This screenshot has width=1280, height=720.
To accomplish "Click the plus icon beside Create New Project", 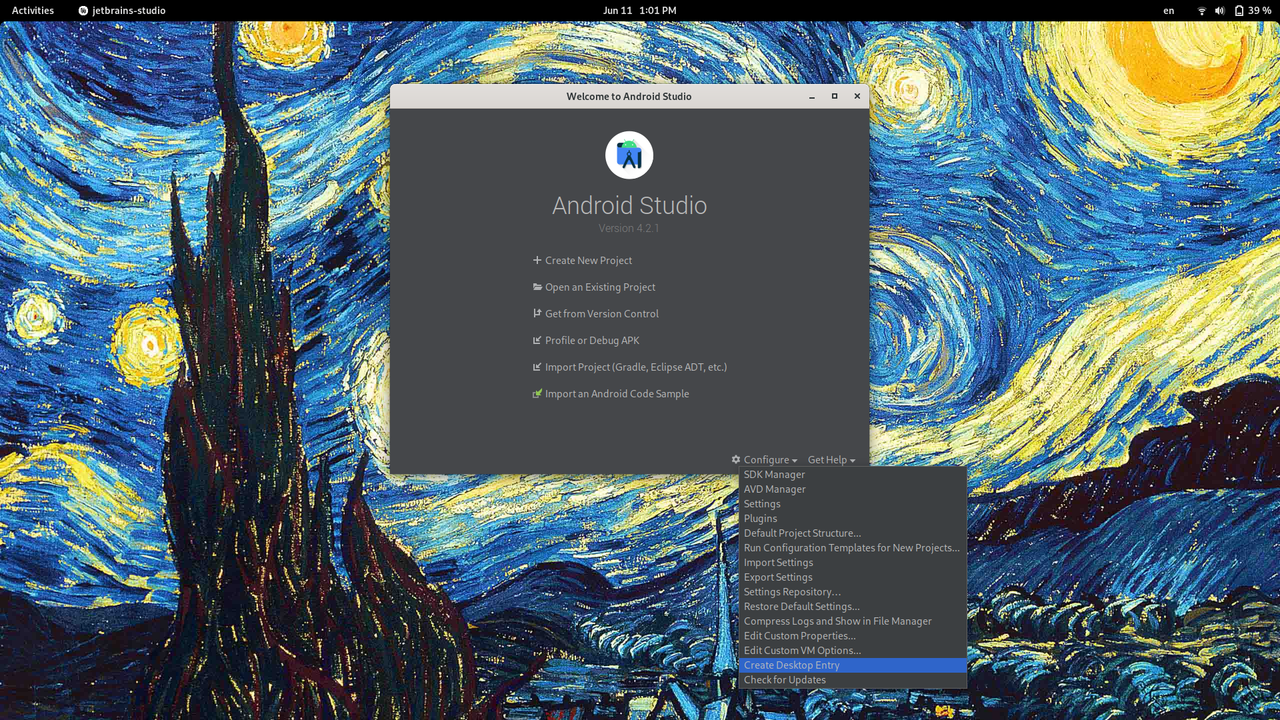I will (537, 260).
